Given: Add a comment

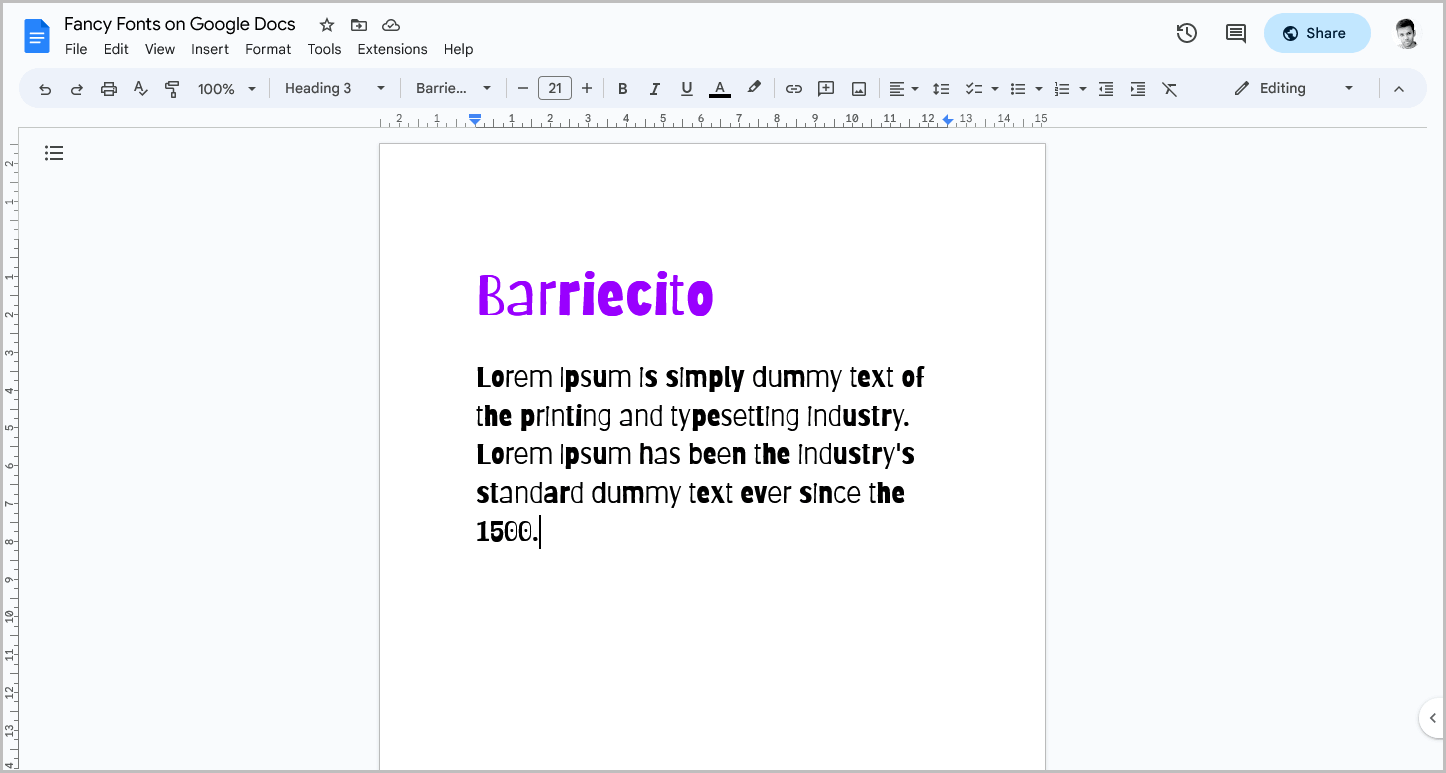Looking at the screenshot, I should [x=826, y=88].
